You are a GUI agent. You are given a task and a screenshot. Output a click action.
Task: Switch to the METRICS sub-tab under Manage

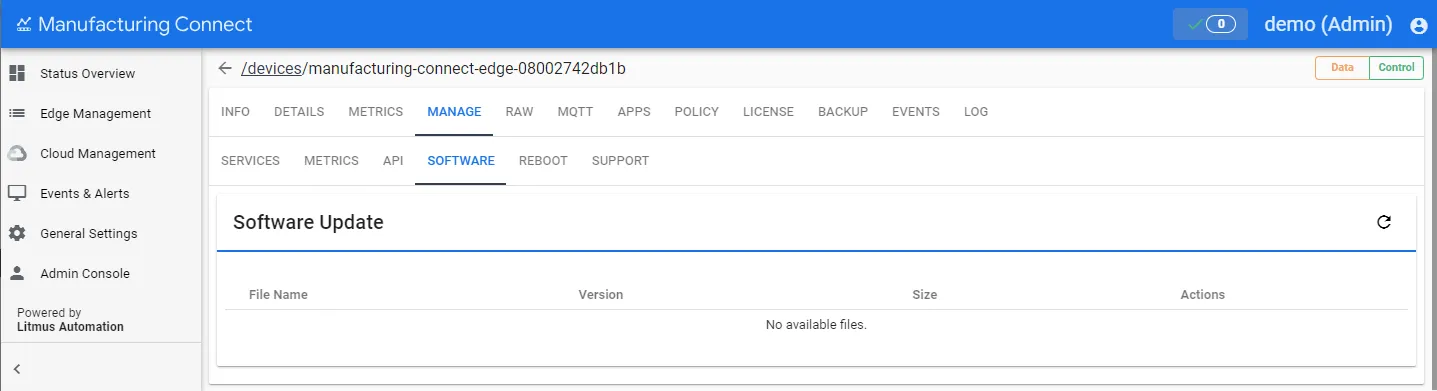331,161
